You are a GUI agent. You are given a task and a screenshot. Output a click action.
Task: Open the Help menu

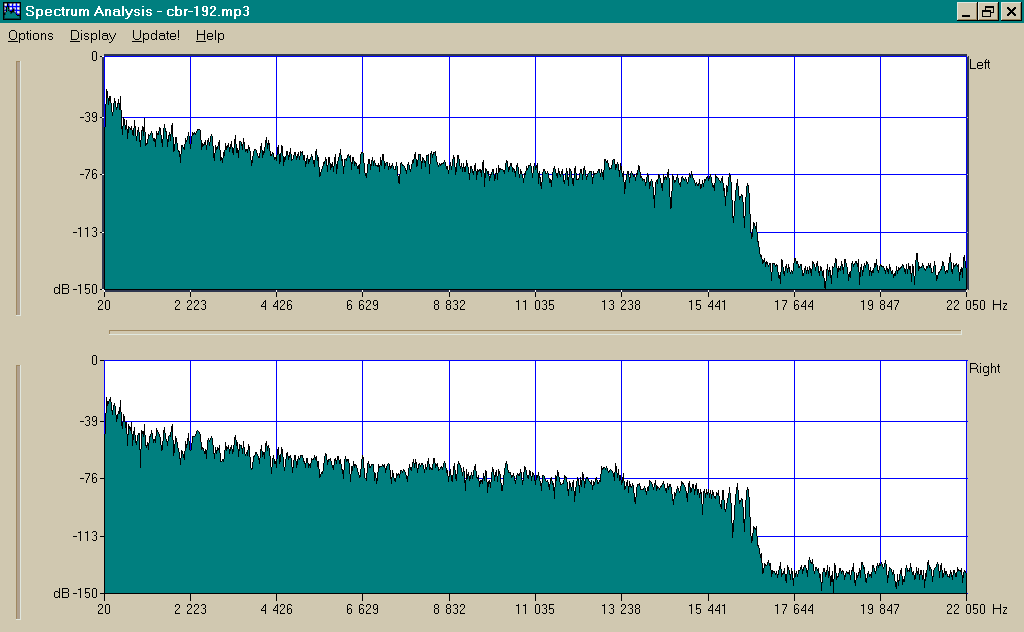point(210,35)
